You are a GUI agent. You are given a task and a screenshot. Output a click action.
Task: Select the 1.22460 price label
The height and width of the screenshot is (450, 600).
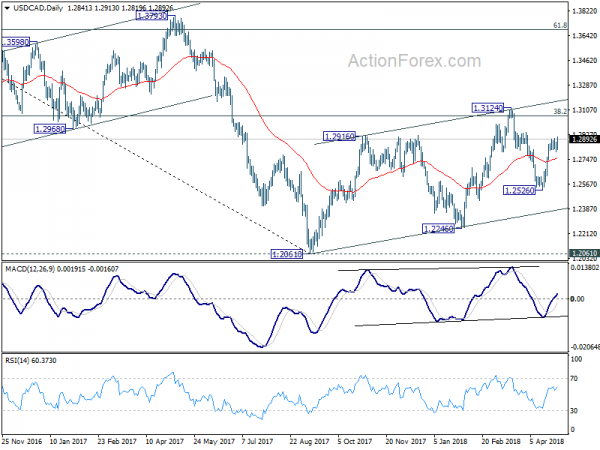(x=438, y=229)
